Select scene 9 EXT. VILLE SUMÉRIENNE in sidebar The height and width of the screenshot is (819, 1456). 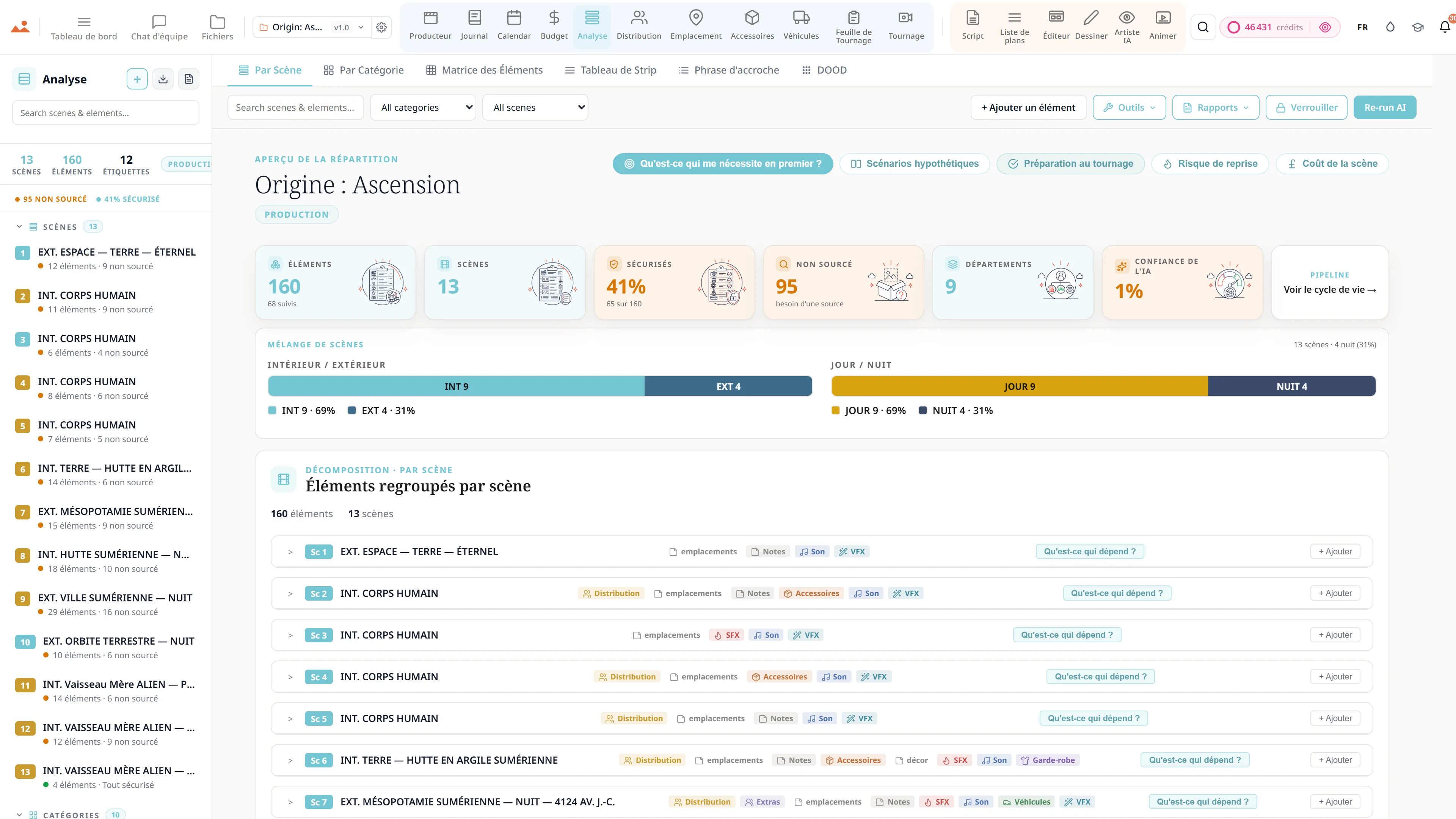tap(106, 604)
